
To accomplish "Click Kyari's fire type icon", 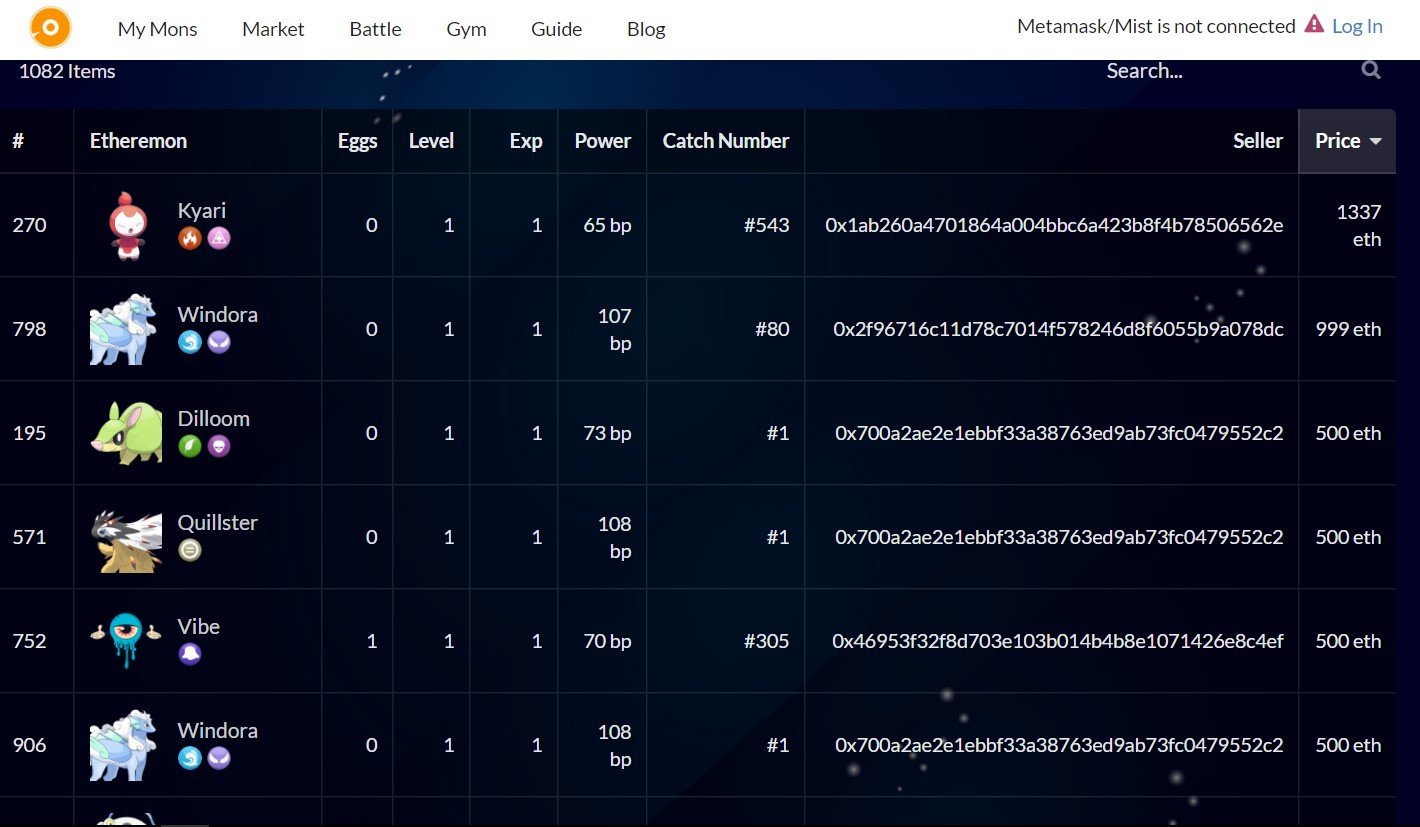I will tap(190, 238).
